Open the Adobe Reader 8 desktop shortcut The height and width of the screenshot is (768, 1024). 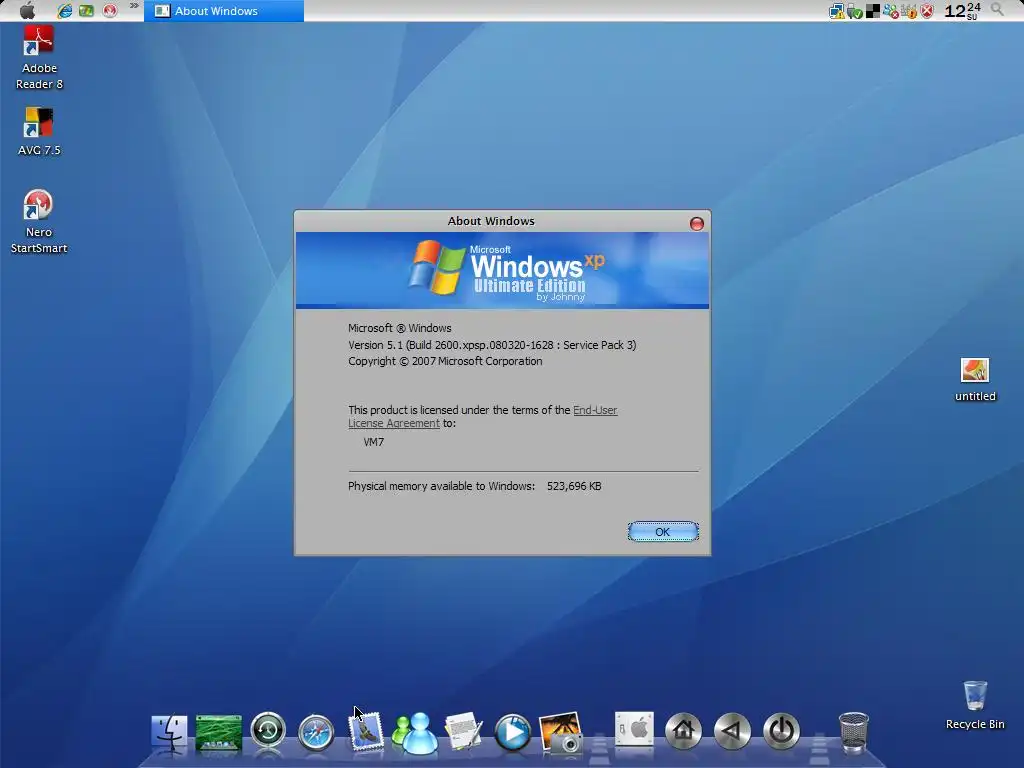pyautogui.click(x=39, y=57)
